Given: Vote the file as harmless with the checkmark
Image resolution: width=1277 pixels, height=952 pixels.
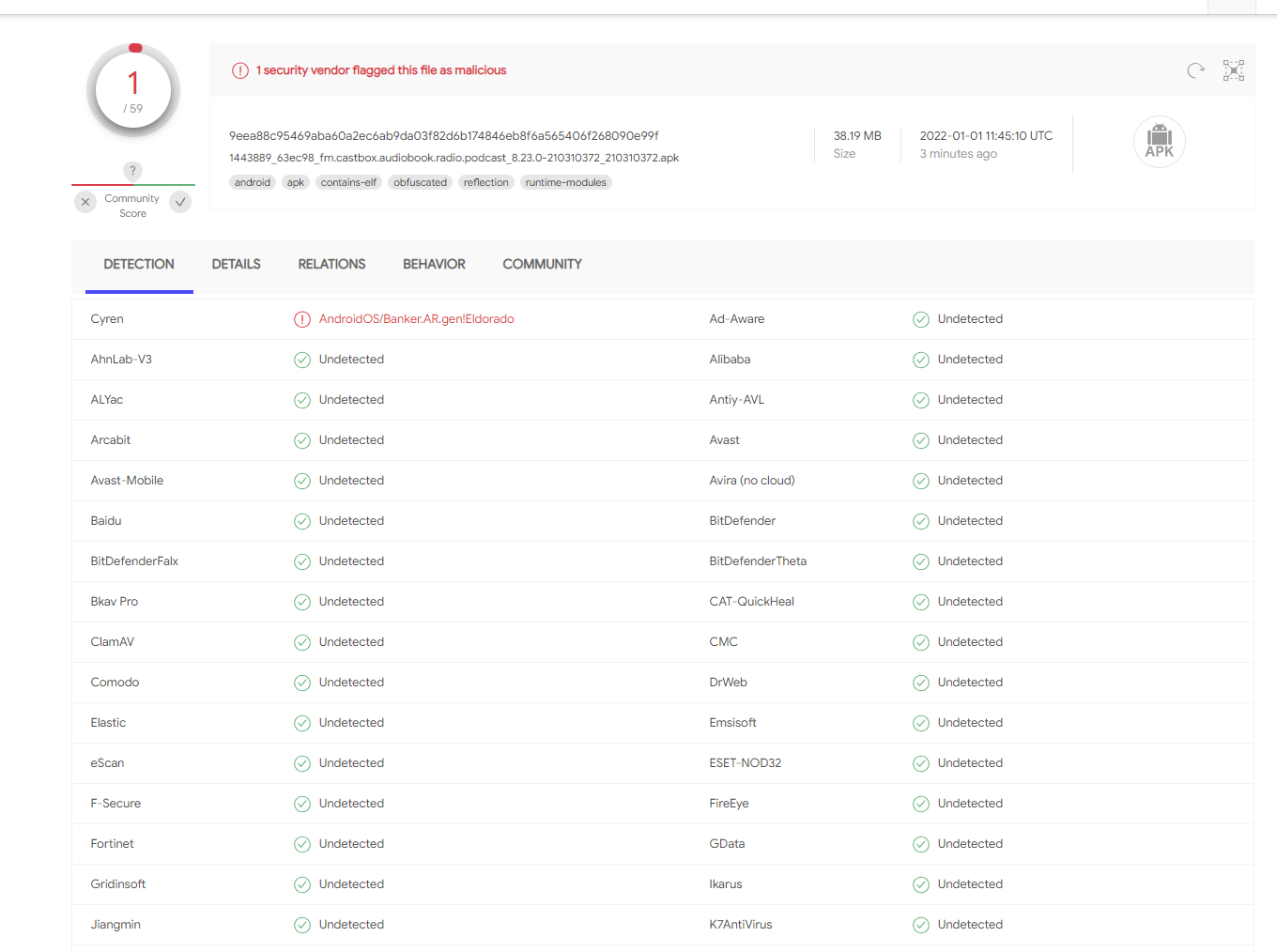Looking at the screenshot, I should (x=180, y=202).
